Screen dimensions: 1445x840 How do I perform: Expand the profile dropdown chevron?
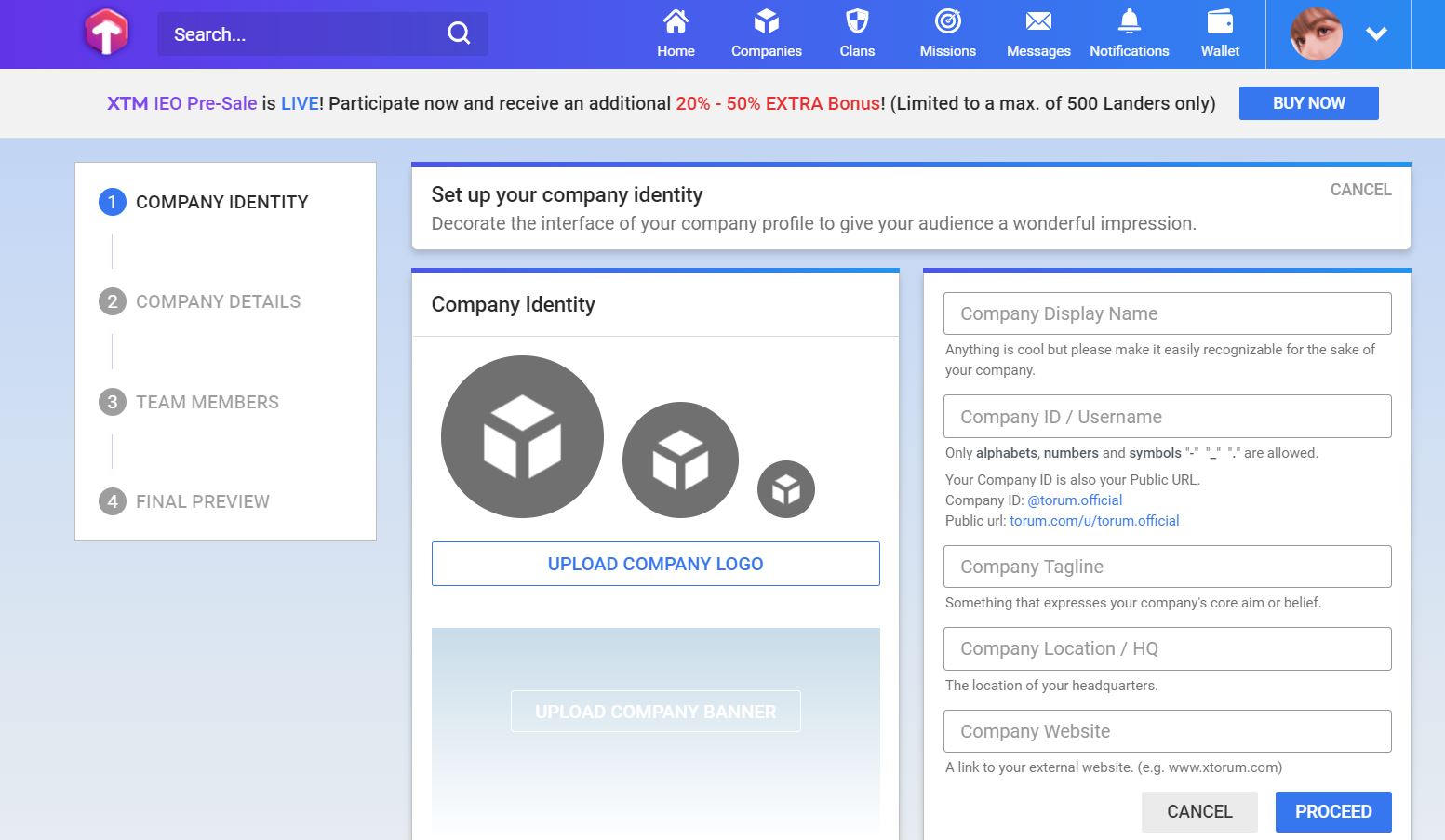tap(1376, 33)
